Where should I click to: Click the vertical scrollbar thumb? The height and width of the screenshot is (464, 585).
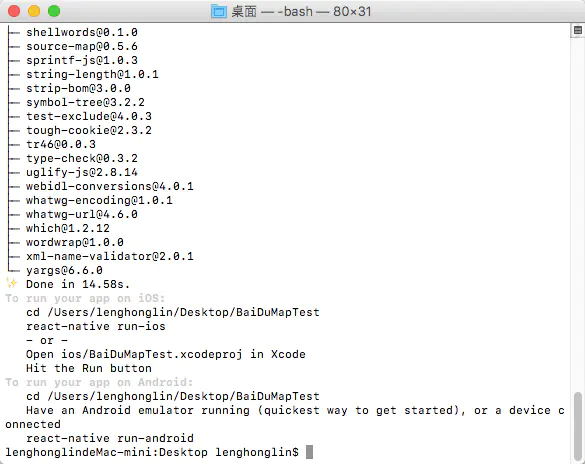578,424
